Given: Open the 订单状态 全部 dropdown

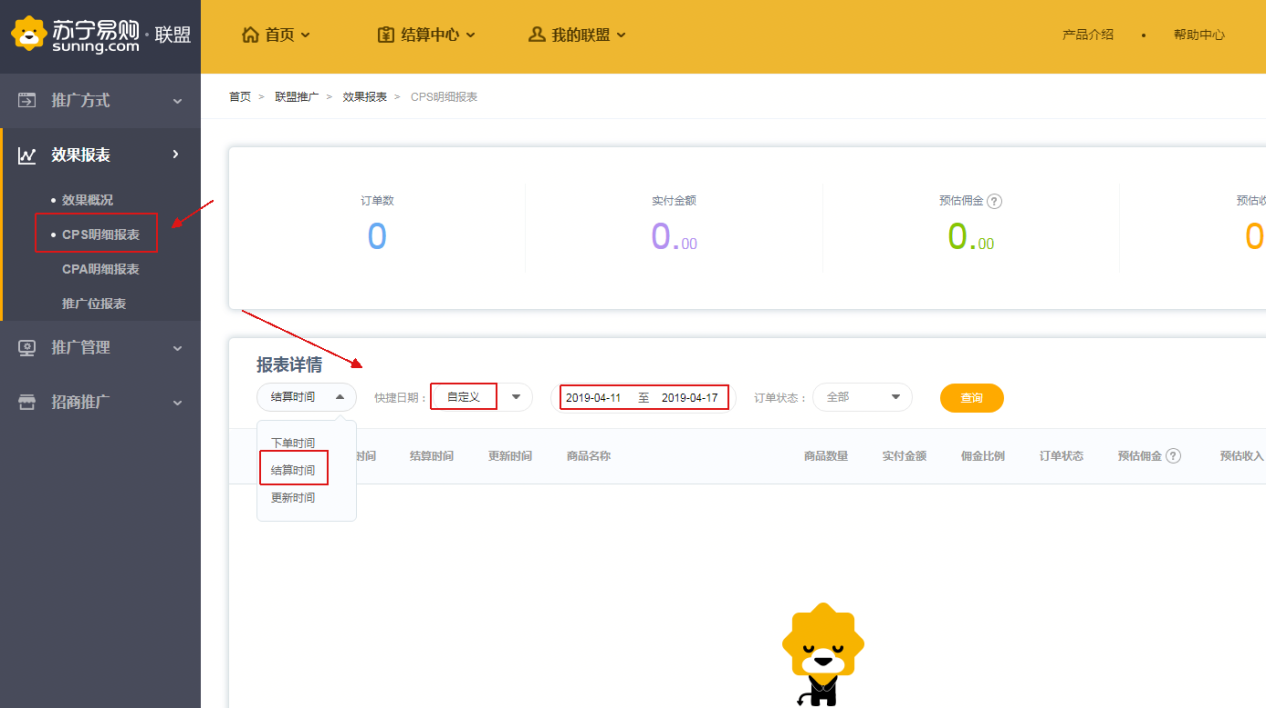Looking at the screenshot, I should coord(862,397).
